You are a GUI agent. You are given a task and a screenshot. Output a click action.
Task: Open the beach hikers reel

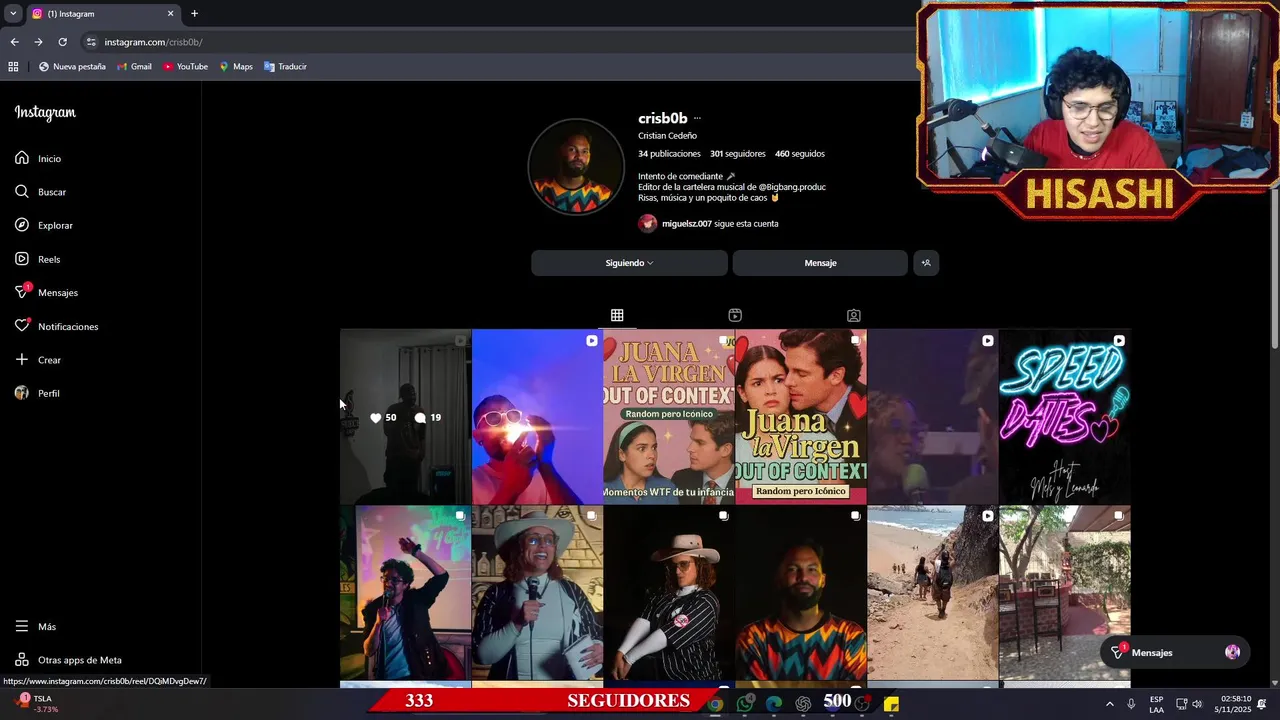pos(933,593)
